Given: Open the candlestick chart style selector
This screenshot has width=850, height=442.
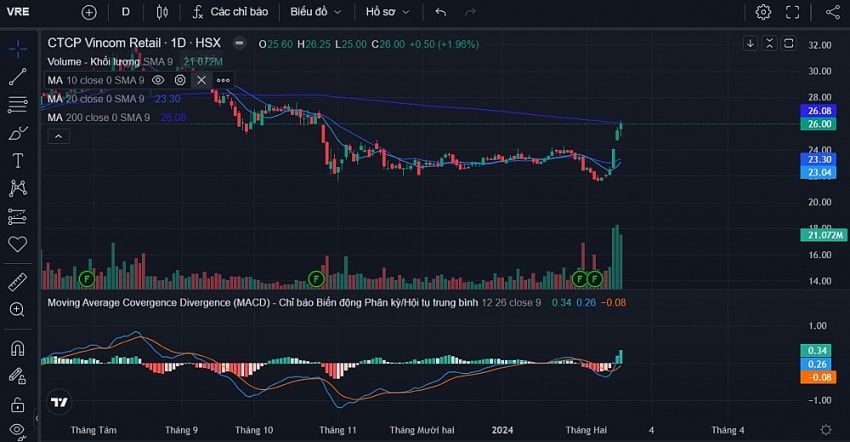Looking at the screenshot, I should 162,12.
